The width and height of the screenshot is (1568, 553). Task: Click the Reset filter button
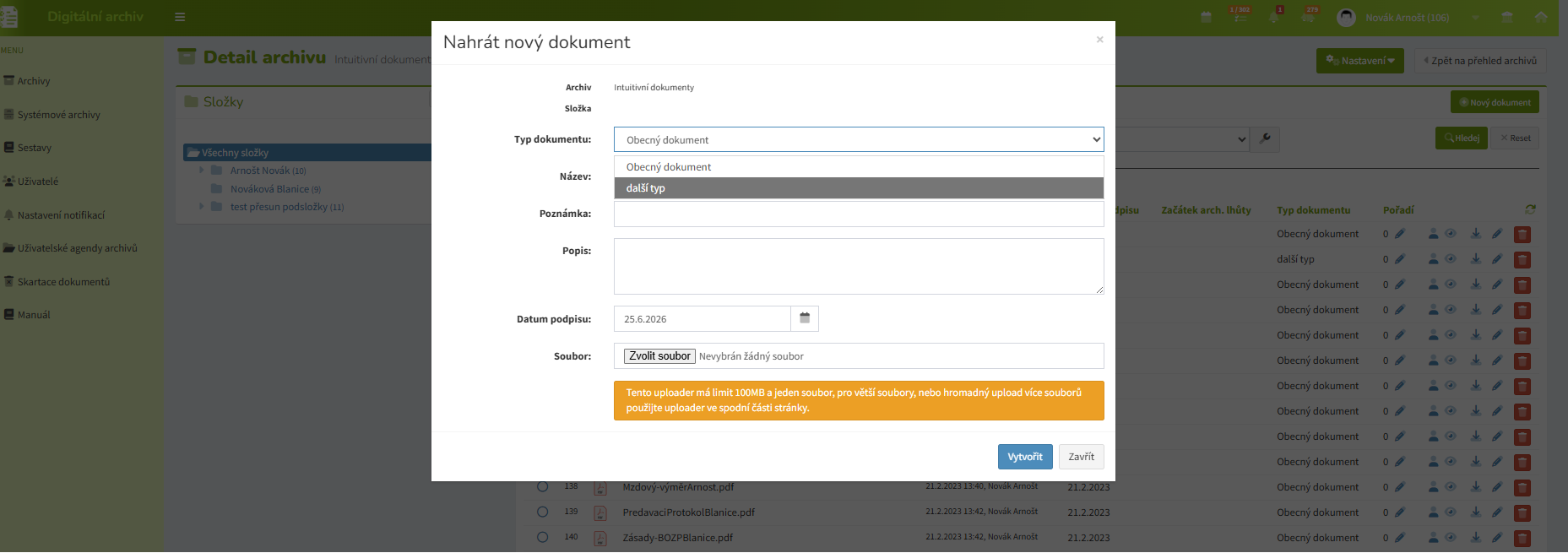1516,138
